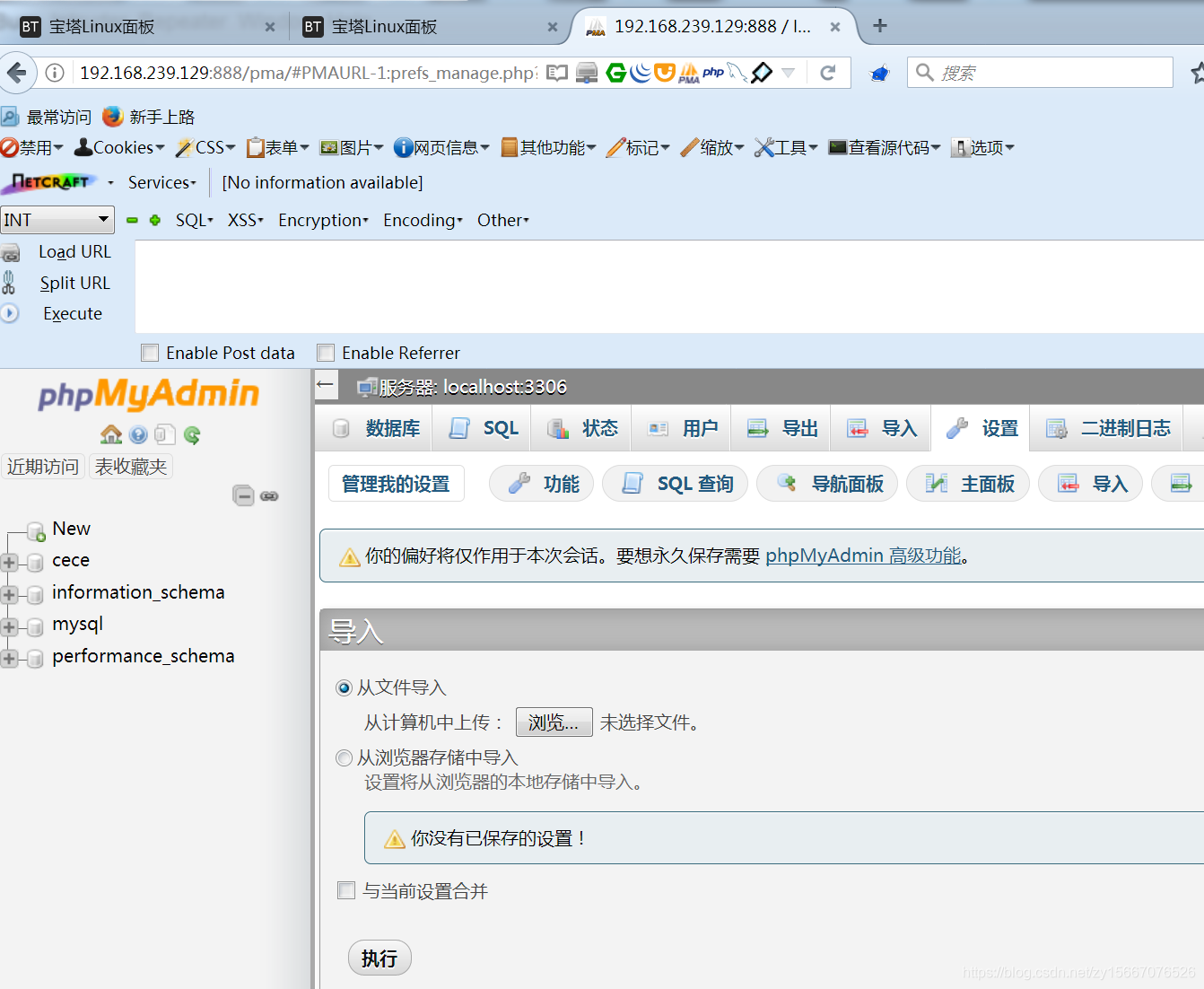Open the 导航面板 settings sub-tab
Viewport: 1204px width, 989px height.
[x=827, y=484]
